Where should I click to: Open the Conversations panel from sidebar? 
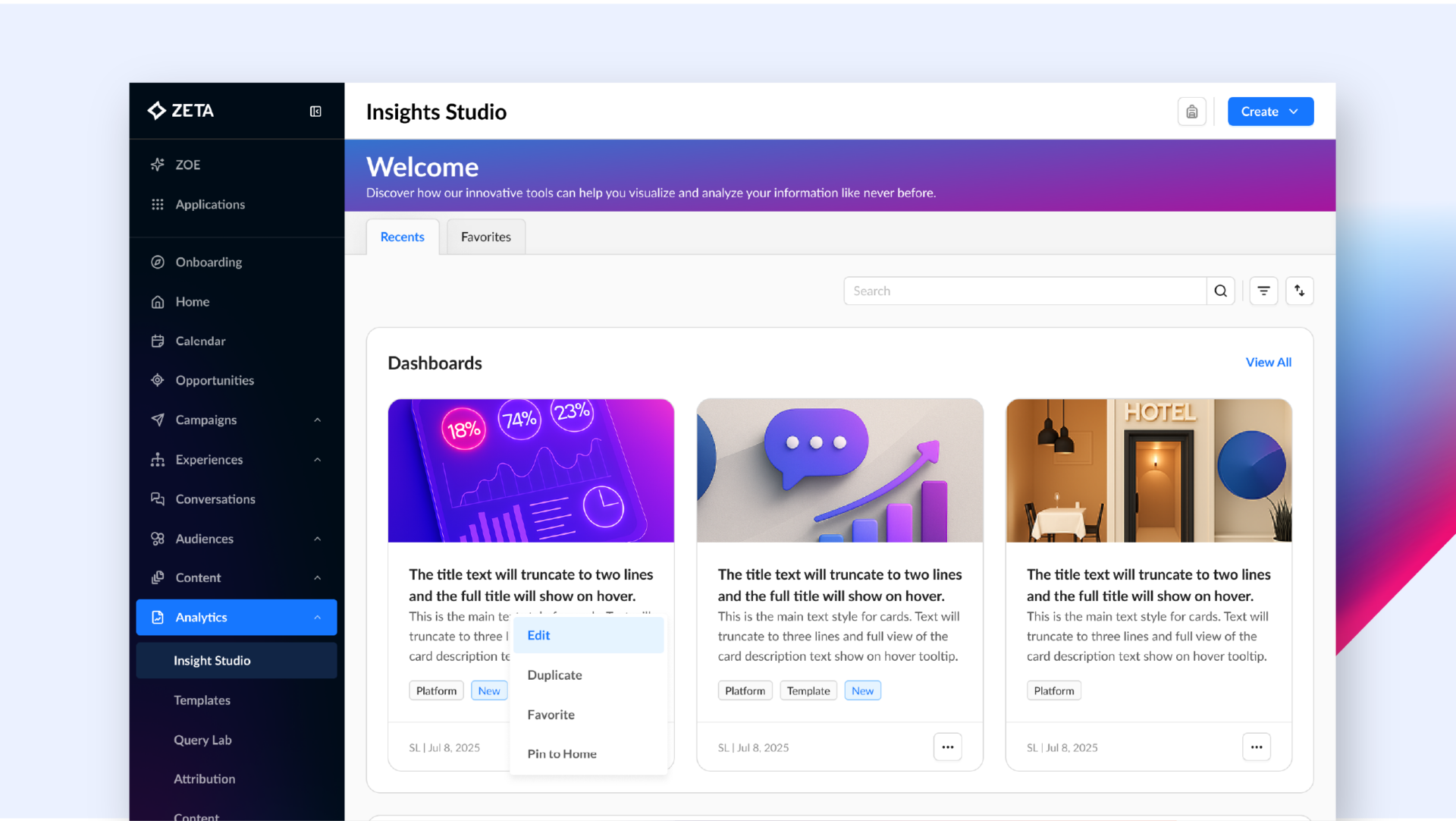click(215, 499)
